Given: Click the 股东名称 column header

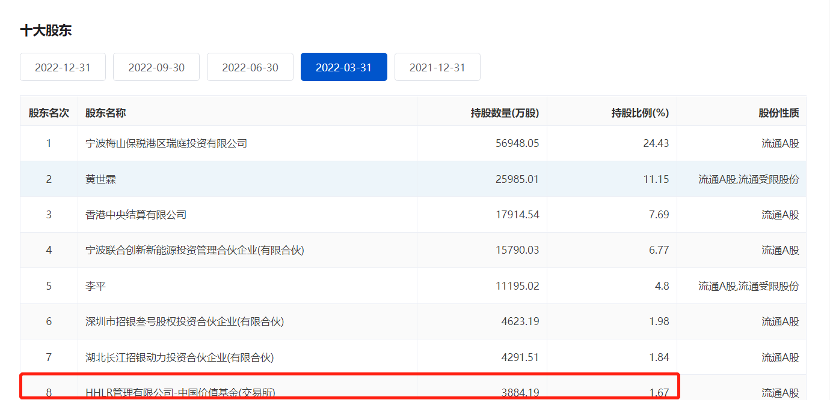Looking at the screenshot, I should coord(106,113).
